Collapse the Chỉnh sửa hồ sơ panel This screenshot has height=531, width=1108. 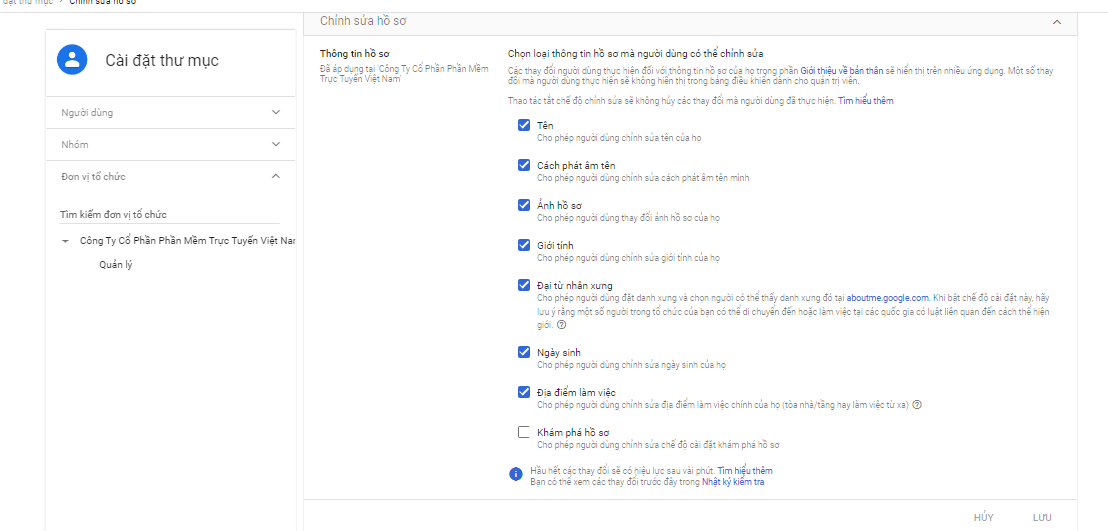(x=1057, y=21)
